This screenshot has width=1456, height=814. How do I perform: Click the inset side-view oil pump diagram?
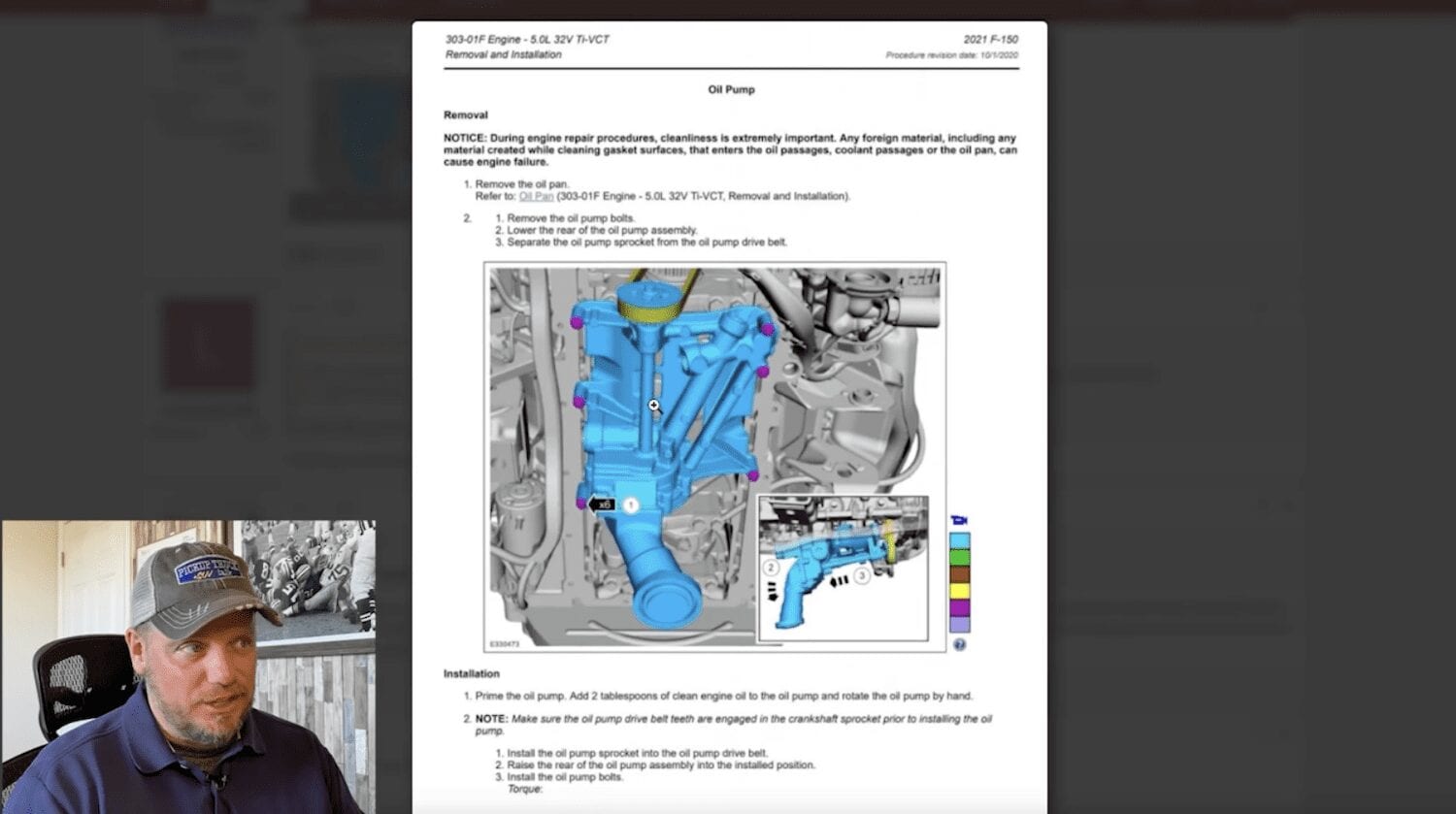pos(843,569)
